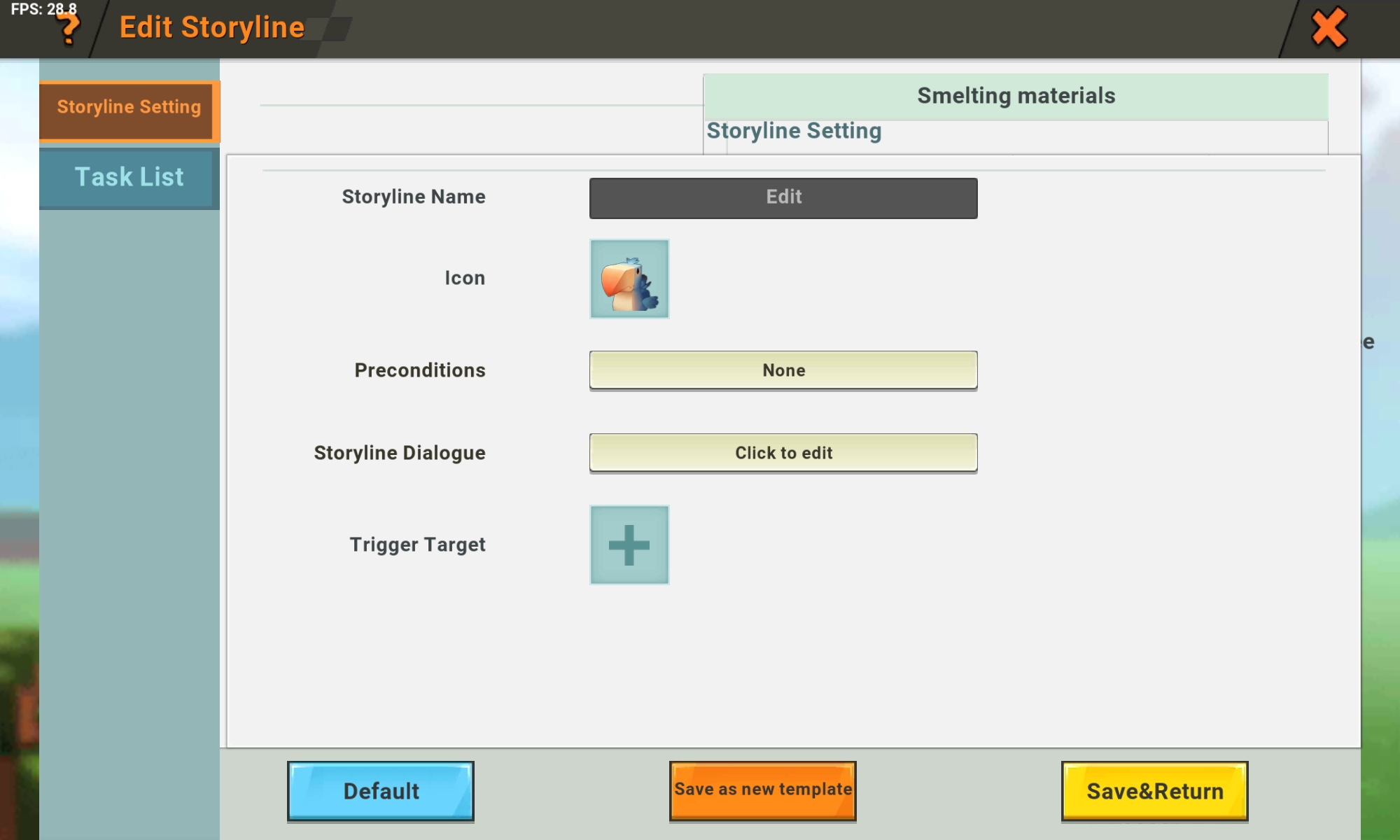The image size is (1400, 840).
Task: Click the Storyline Setting heading under Smelting materials
Action: [x=794, y=131]
